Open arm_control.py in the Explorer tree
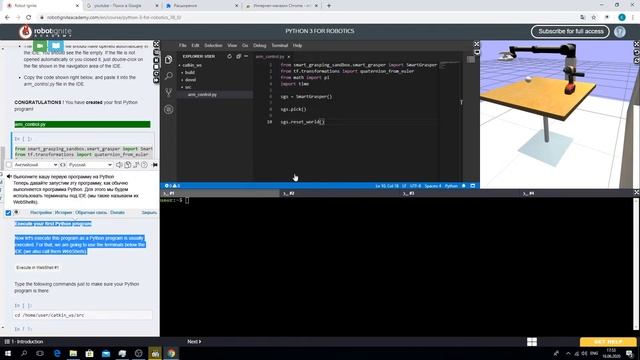The height and width of the screenshot is (360, 640). pos(202,95)
